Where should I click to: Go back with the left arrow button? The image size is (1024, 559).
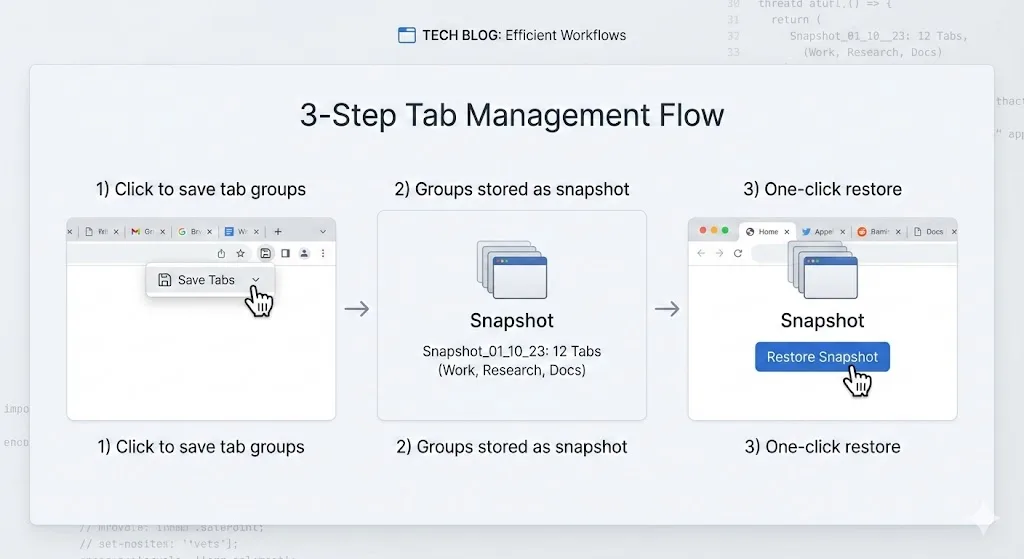[701, 253]
